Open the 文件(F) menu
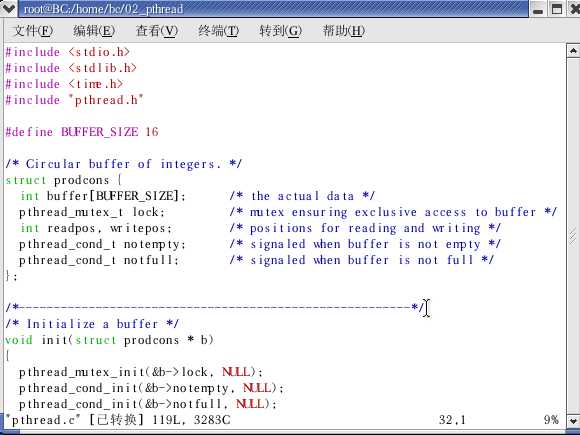The width and height of the screenshot is (580, 435). point(33,31)
